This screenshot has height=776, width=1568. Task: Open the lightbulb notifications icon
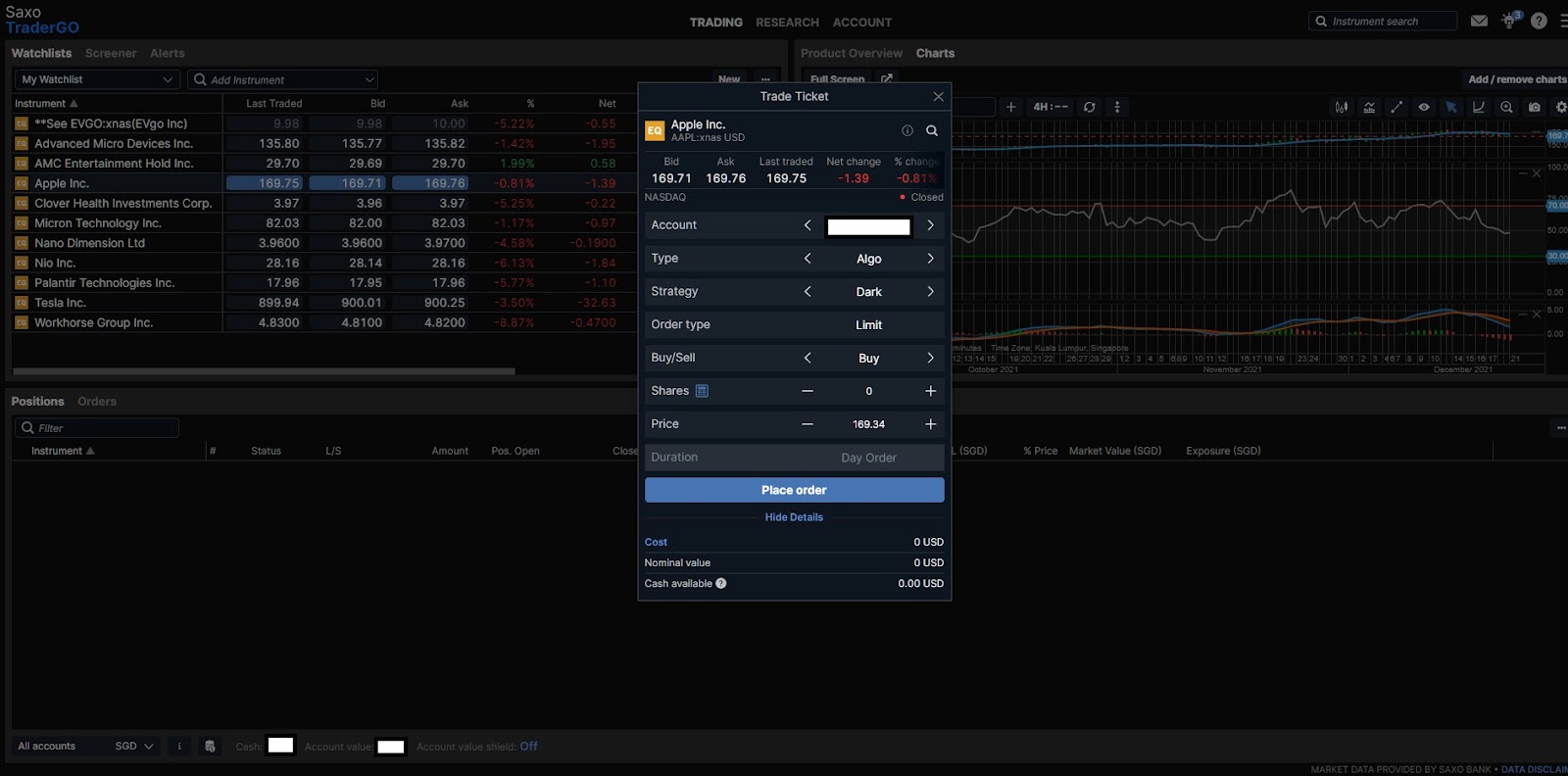pyautogui.click(x=1510, y=21)
